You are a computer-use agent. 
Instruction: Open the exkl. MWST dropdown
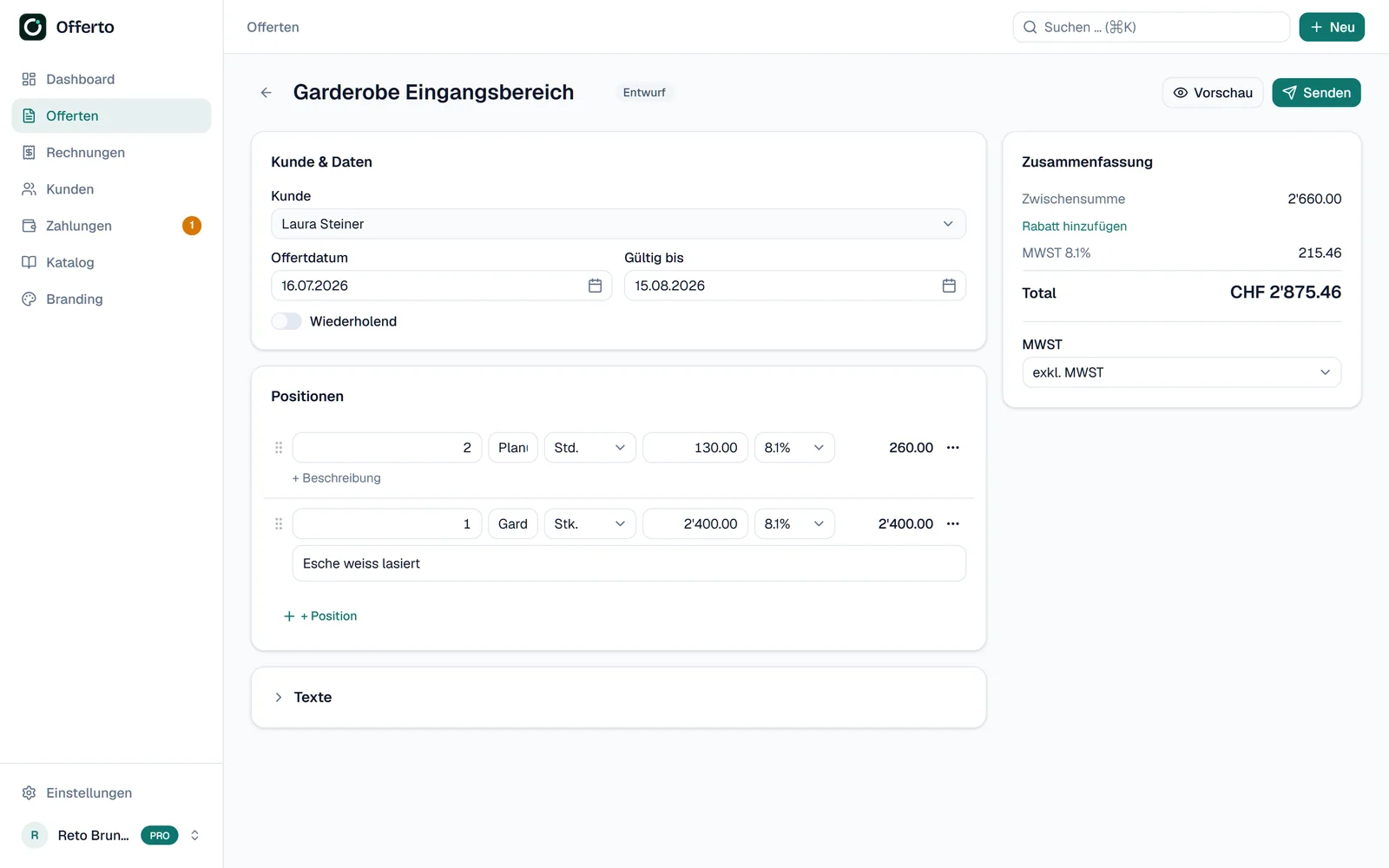click(1182, 372)
